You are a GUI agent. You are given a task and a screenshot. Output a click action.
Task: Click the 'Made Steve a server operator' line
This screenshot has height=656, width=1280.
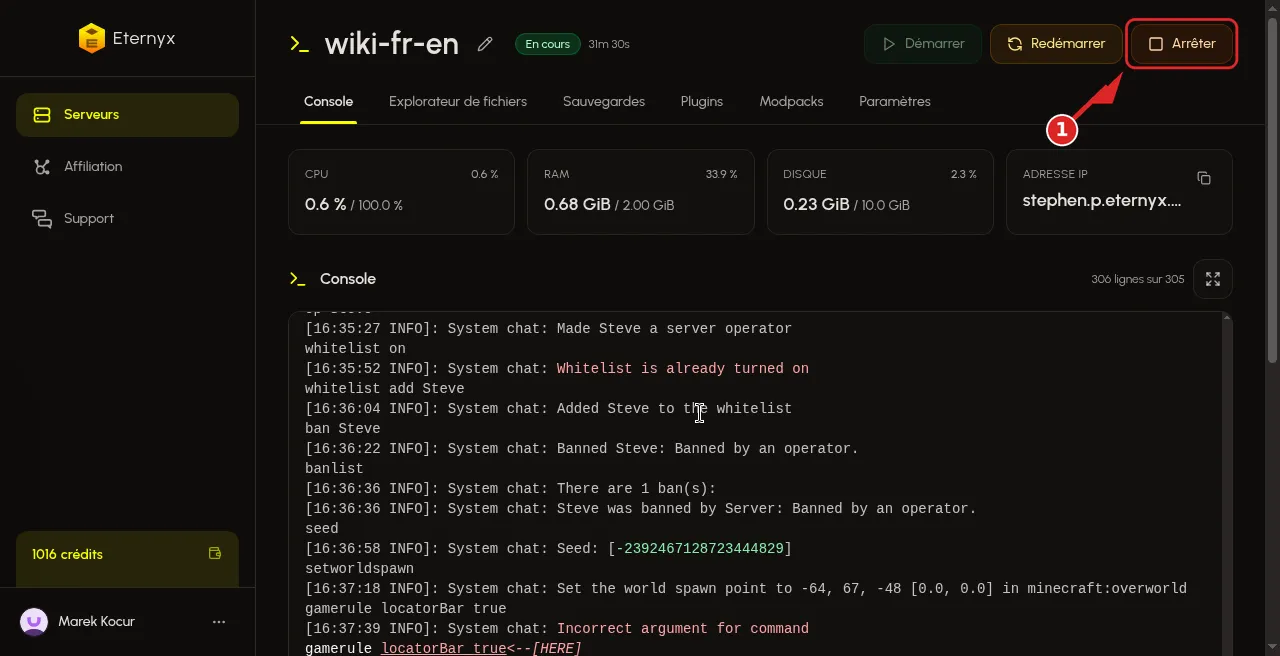548,329
